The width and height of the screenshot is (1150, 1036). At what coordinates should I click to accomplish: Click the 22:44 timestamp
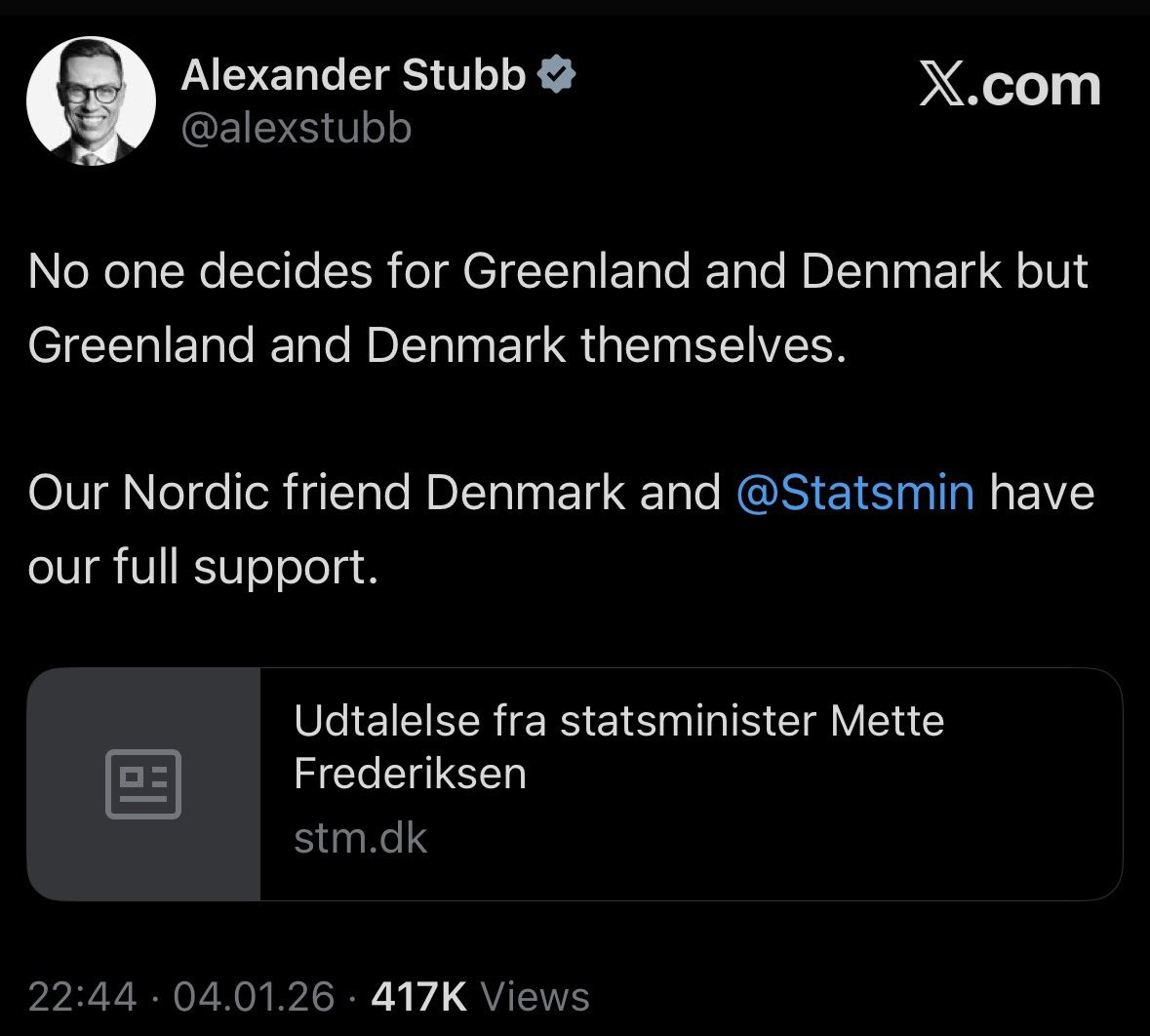(83, 996)
